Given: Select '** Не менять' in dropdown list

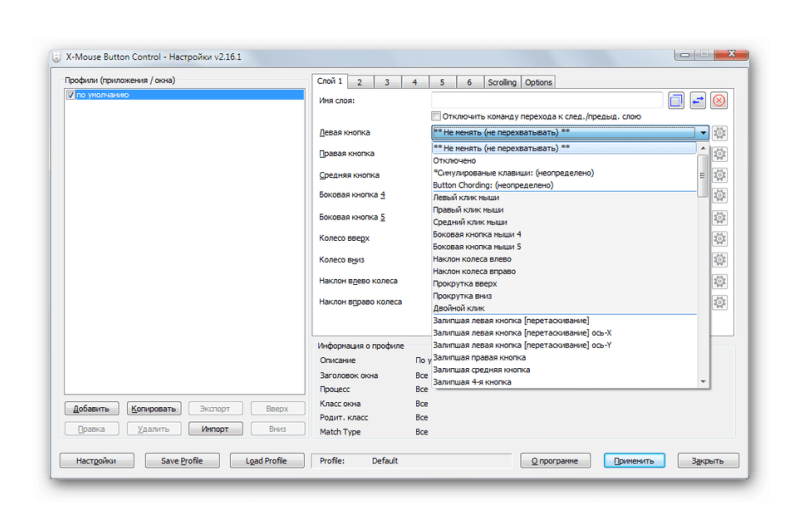Looking at the screenshot, I should coord(564,148).
